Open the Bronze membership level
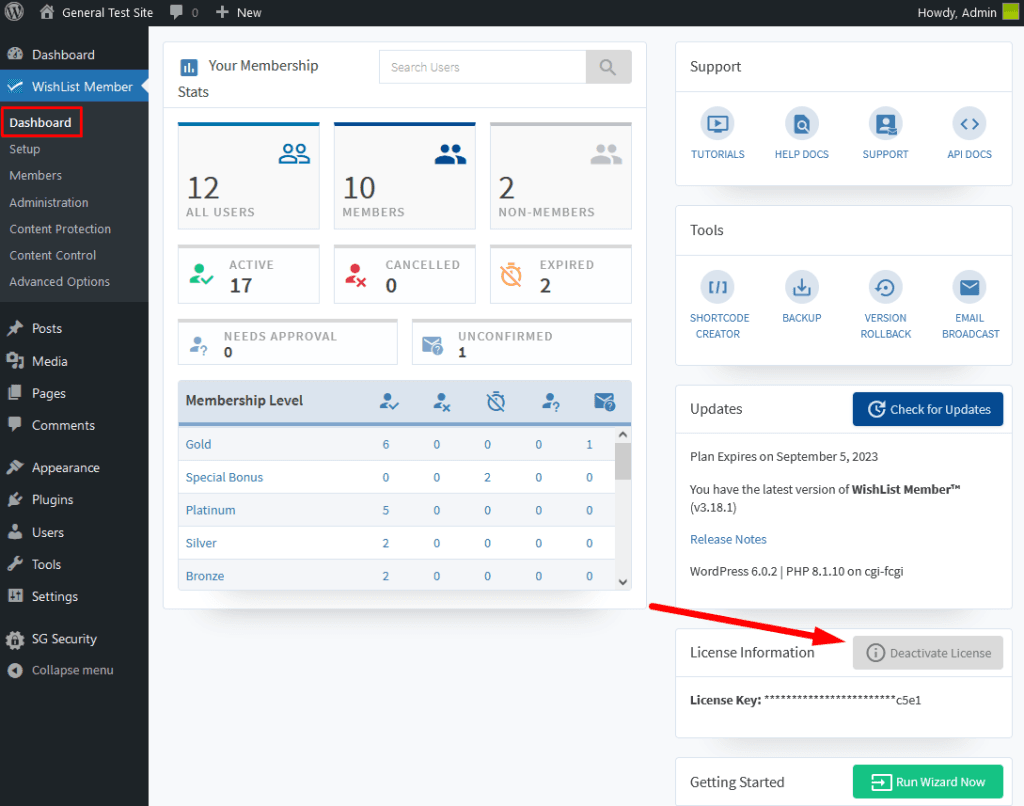The image size is (1024, 806). point(204,575)
